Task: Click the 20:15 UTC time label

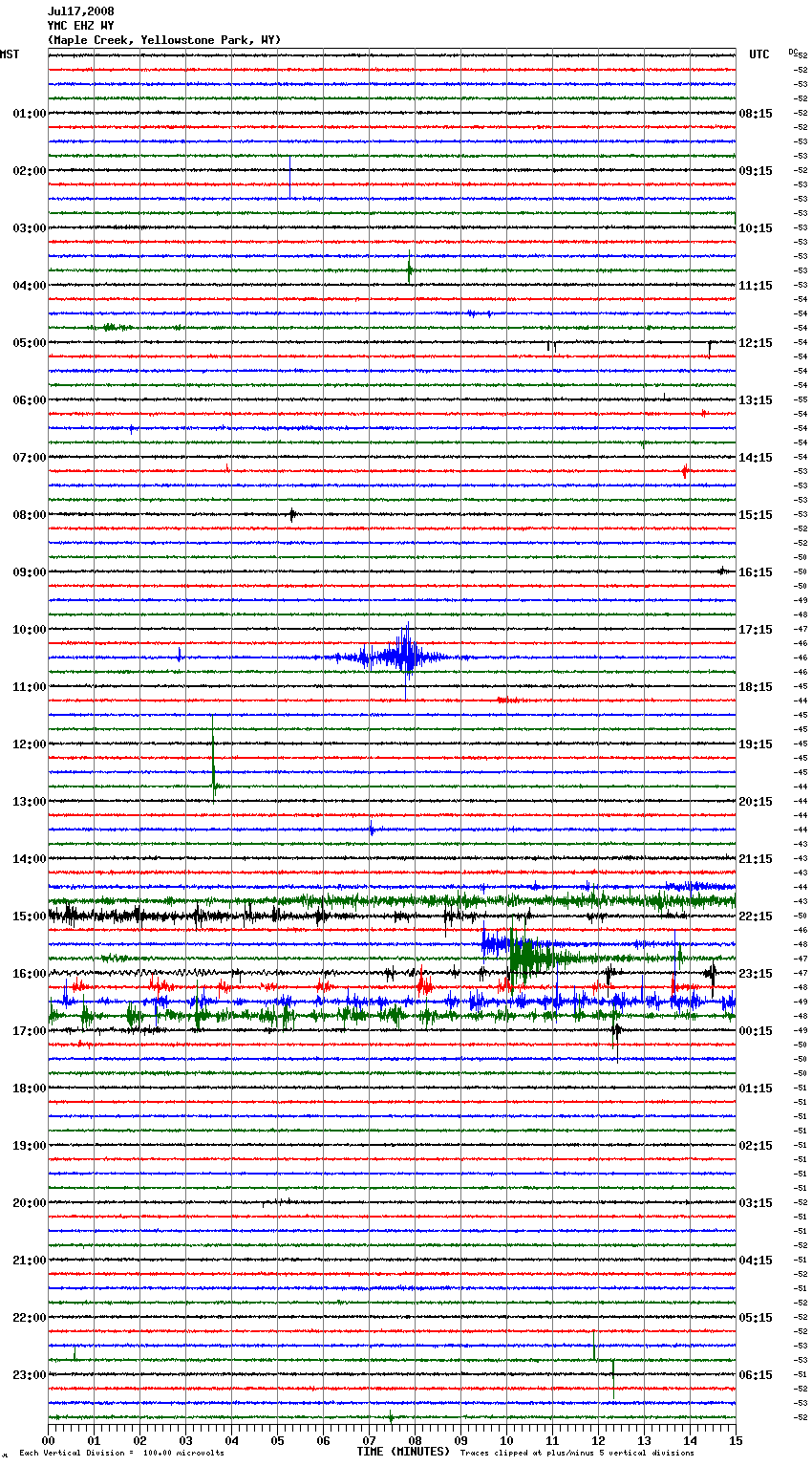Action: 756,802
